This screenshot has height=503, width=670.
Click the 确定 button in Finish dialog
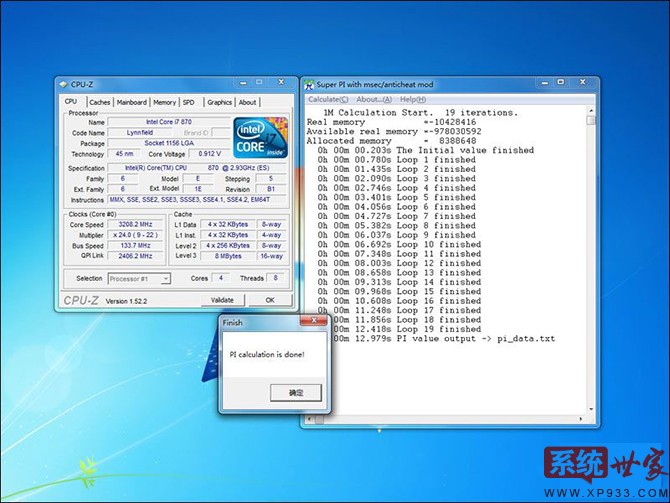(x=295, y=392)
